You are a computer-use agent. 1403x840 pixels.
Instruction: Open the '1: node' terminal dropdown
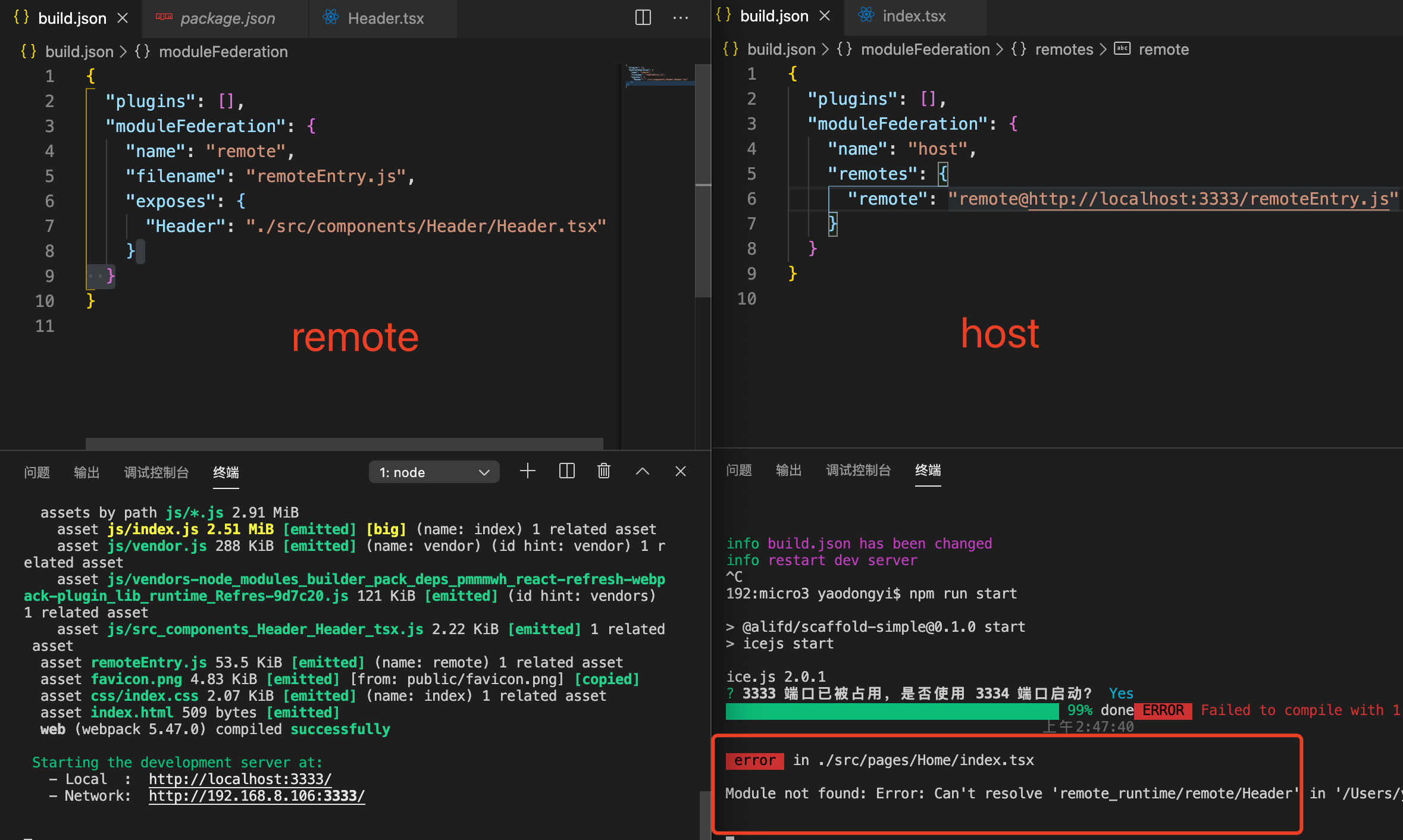[434, 472]
